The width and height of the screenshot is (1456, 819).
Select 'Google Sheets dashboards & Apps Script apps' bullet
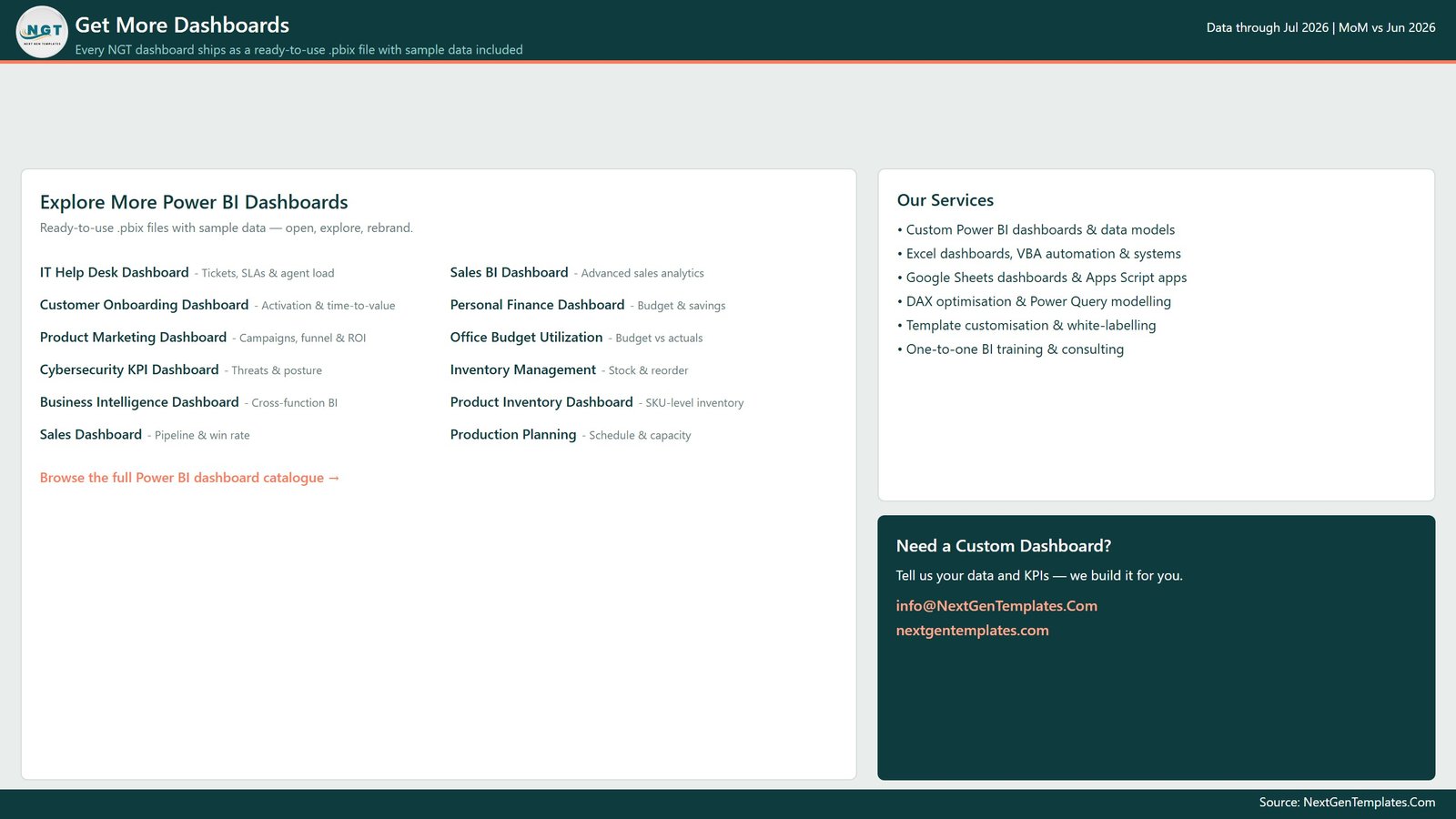[1042, 278]
